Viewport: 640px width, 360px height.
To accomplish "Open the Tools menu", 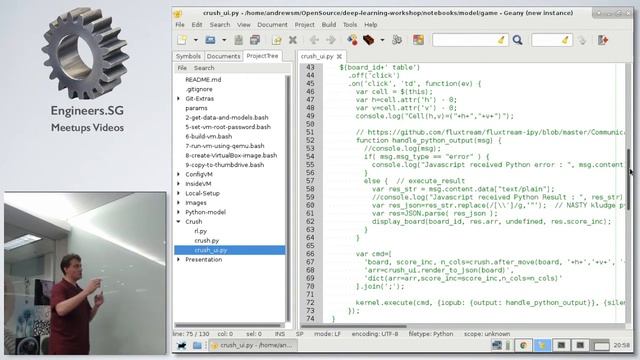I will (x=350, y=24).
